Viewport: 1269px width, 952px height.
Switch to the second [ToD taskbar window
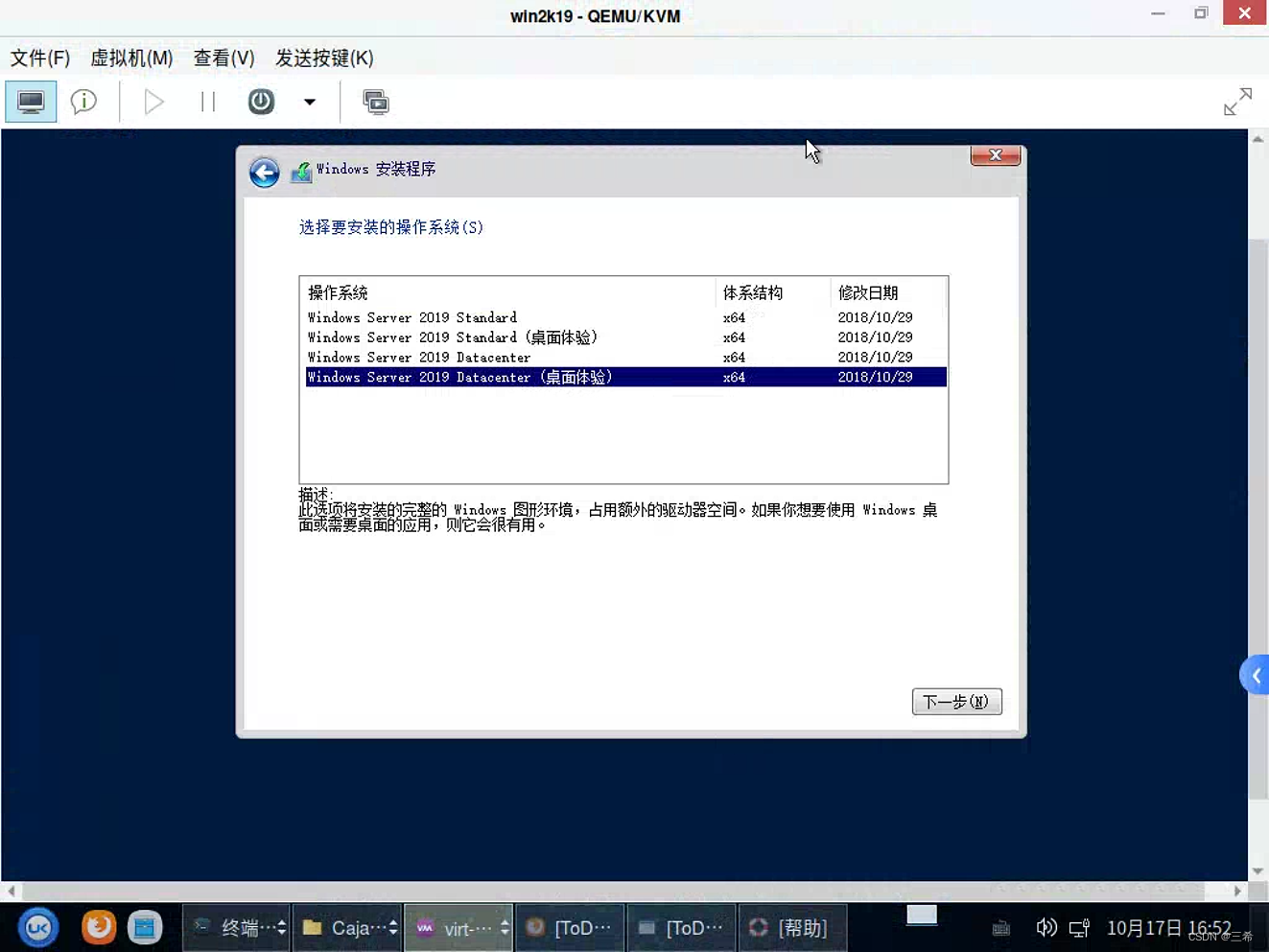(x=681, y=928)
